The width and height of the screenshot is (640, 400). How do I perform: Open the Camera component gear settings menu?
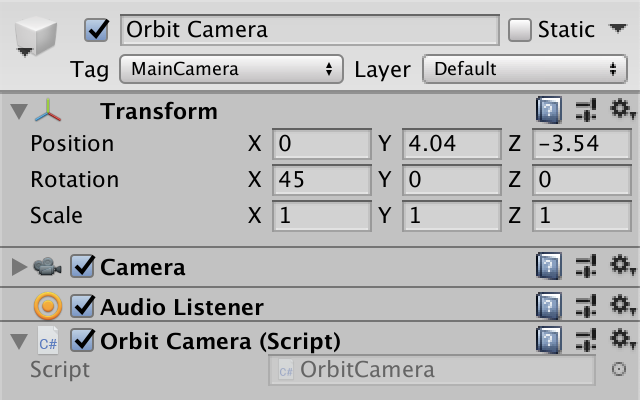(622, 267)
